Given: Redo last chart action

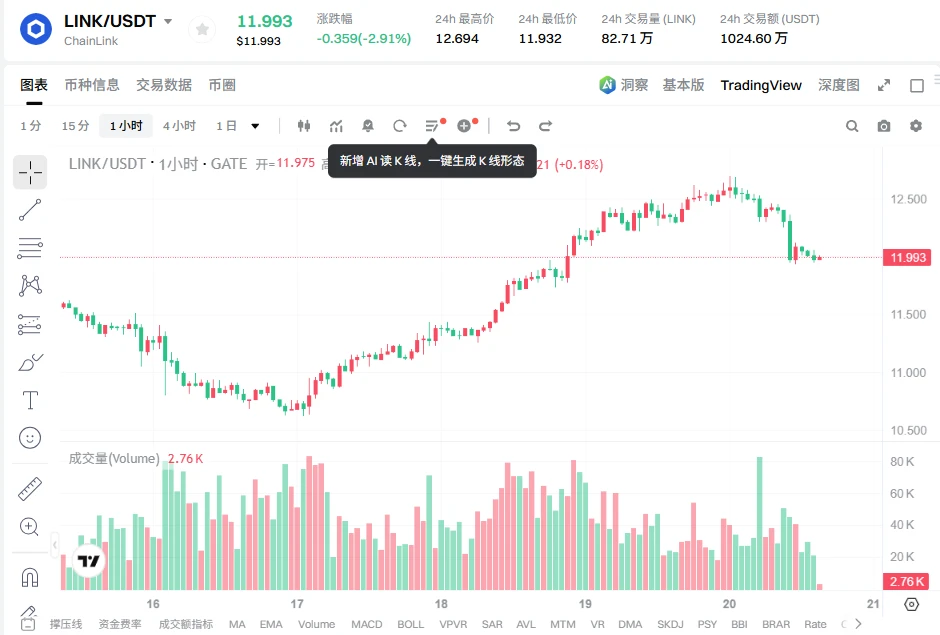Looking at the screenshot, I should [545, 126].
